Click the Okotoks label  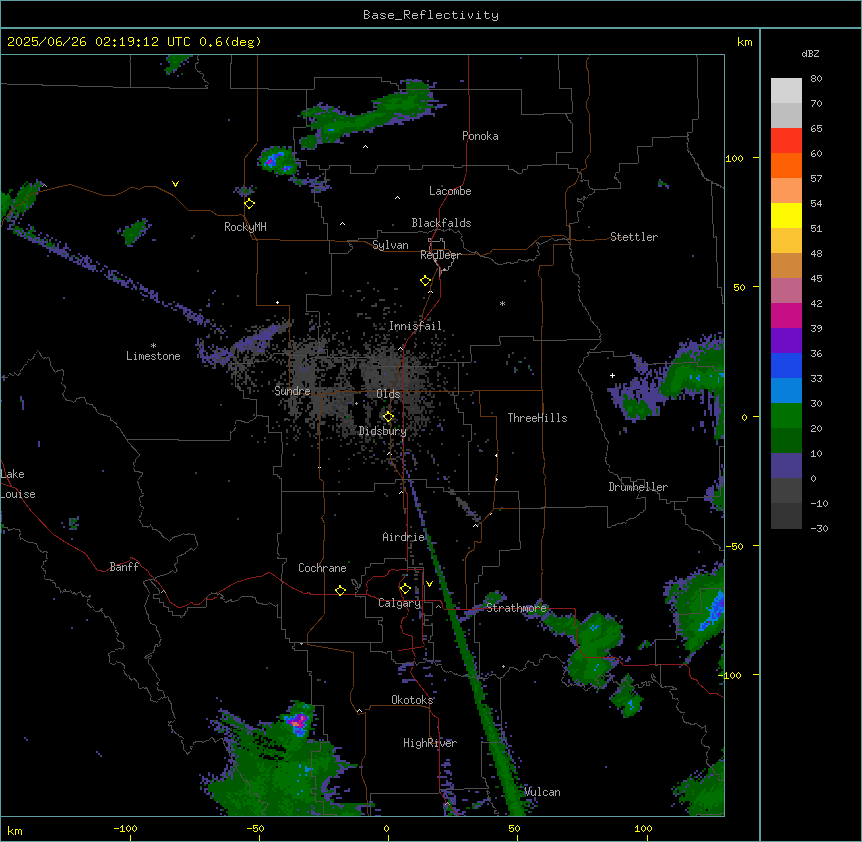coord(412,700)
